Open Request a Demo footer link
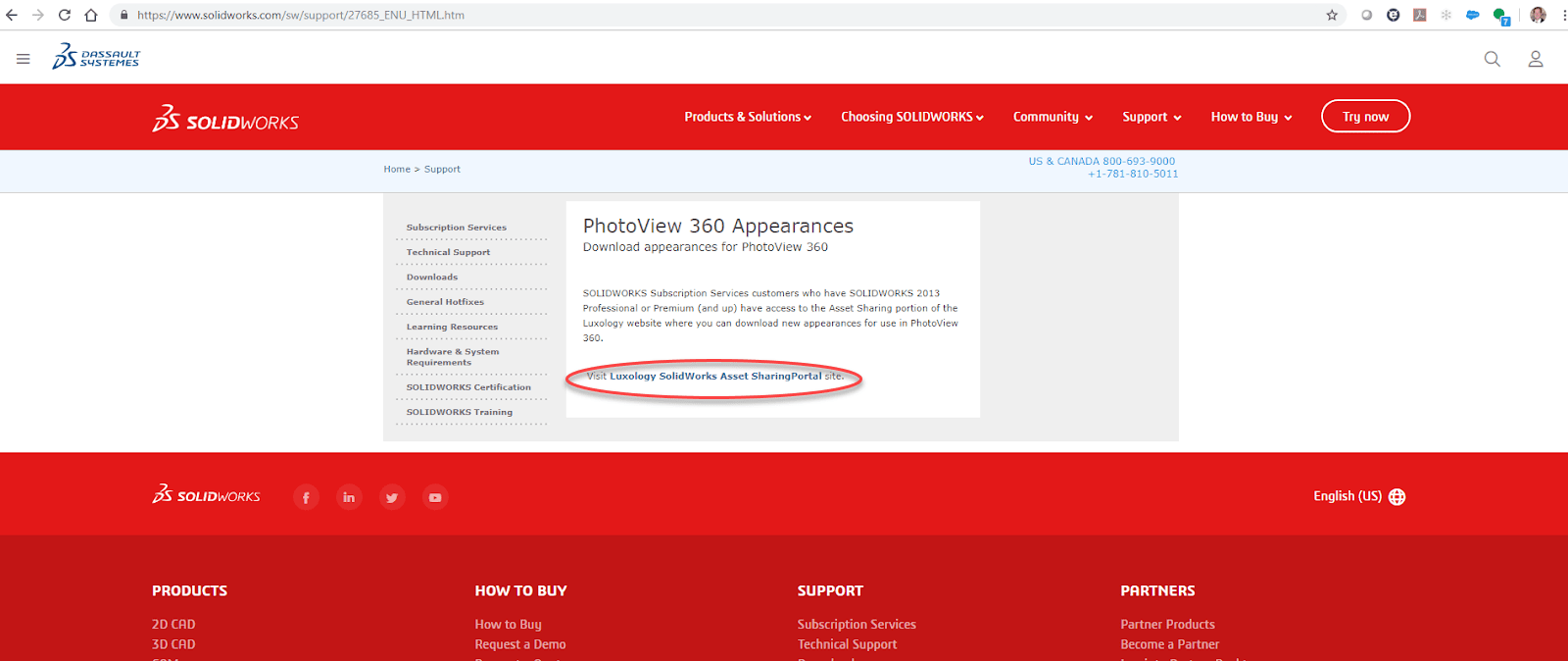The image size is (1568, 661). click(x=520, y=644)
